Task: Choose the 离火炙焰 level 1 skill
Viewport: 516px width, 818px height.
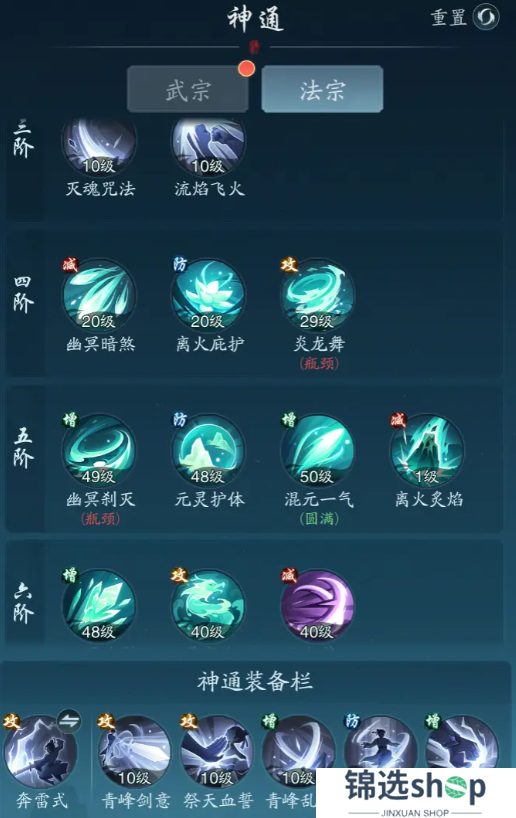Action: pos(427,451)
